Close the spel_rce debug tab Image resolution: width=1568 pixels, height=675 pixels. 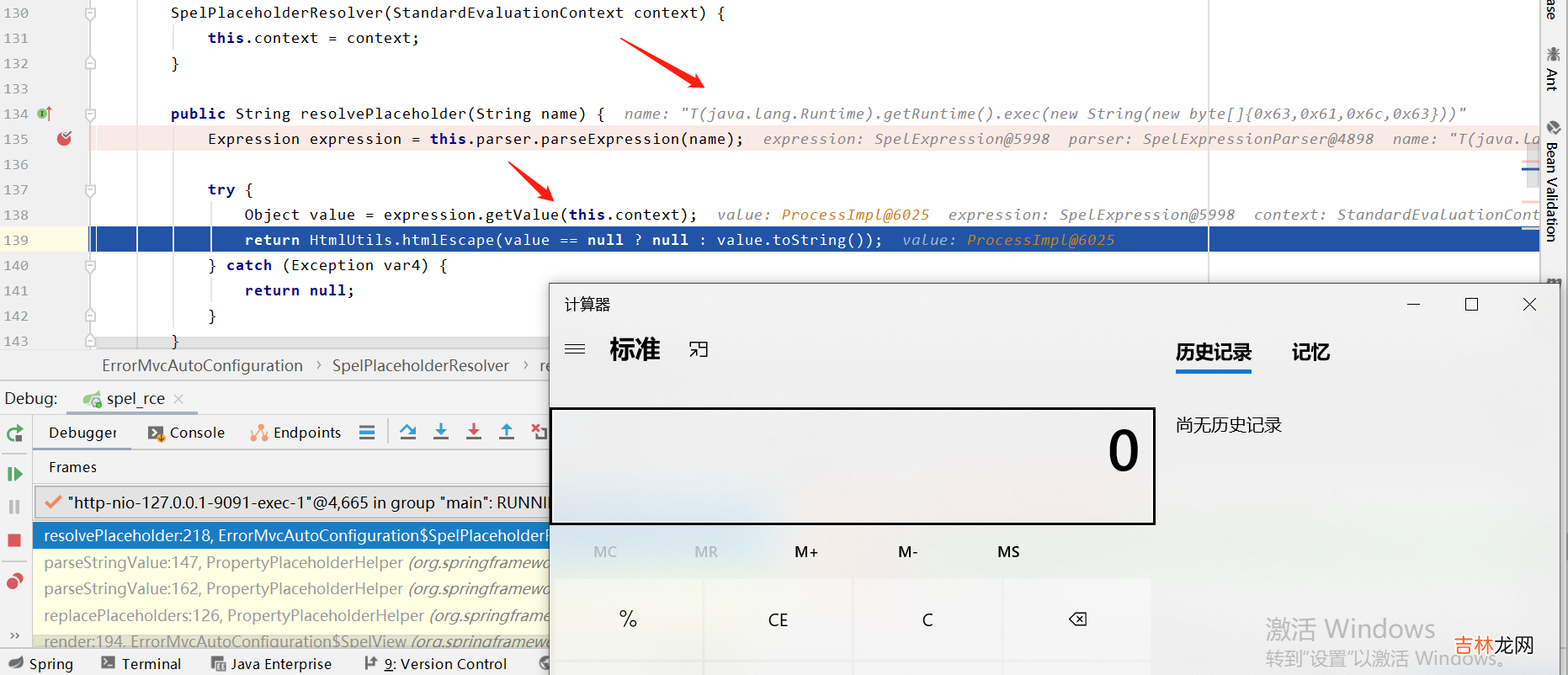click(x=178, y=399)
